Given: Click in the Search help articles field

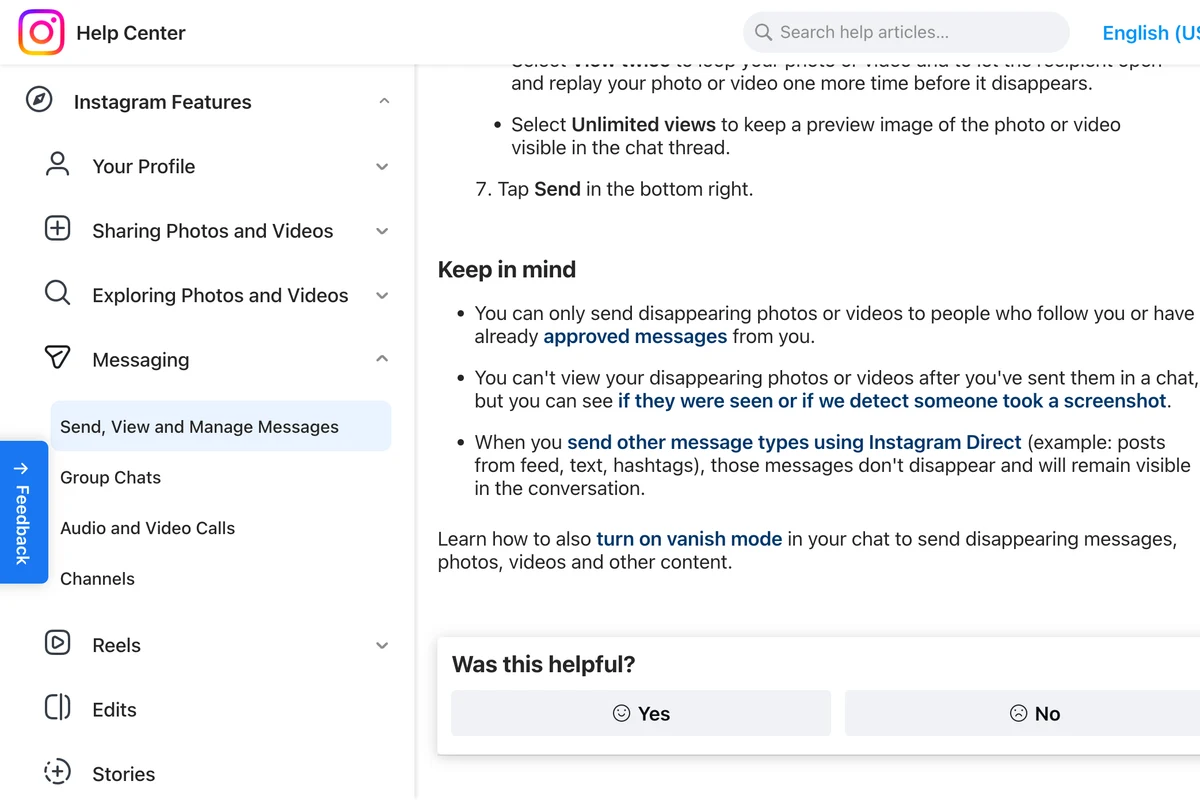Looking at the screenshot, I should pos(906,32).
